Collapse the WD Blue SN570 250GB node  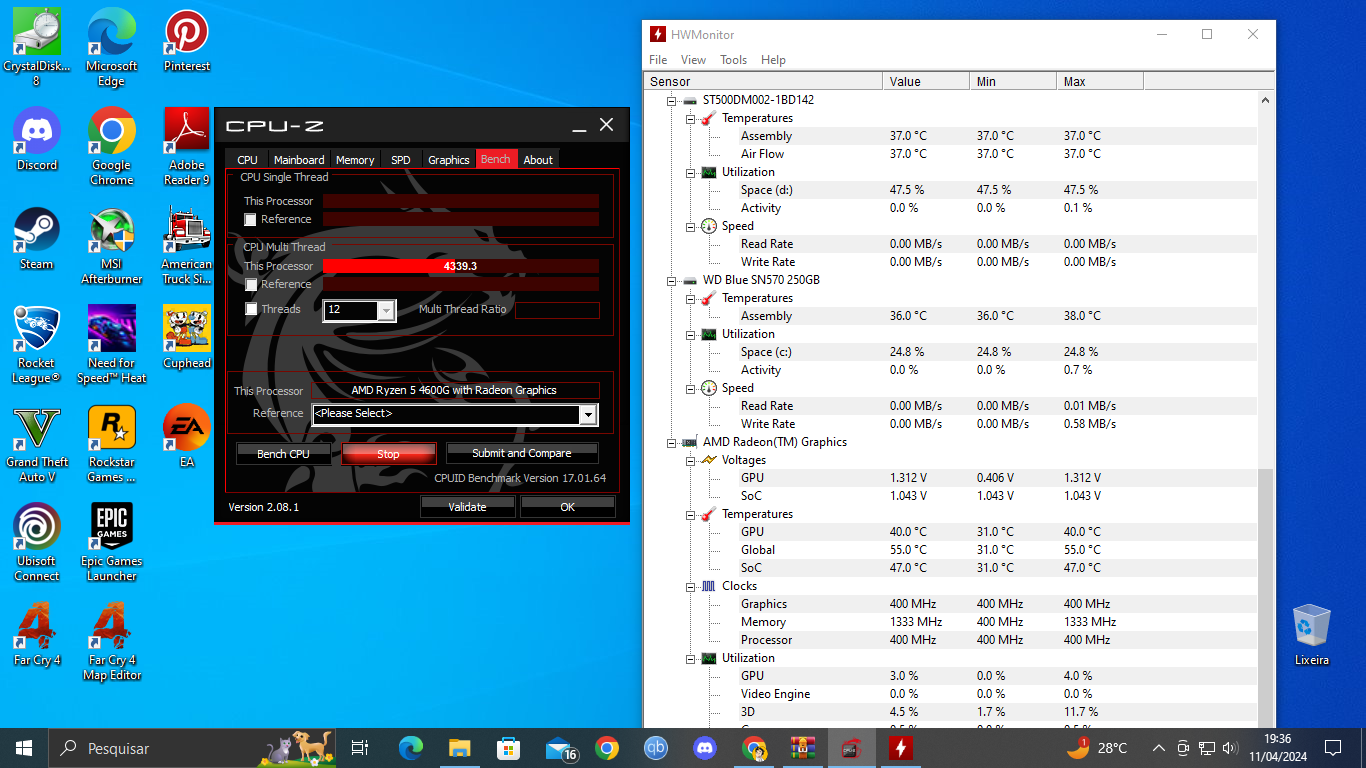point(672,280)
